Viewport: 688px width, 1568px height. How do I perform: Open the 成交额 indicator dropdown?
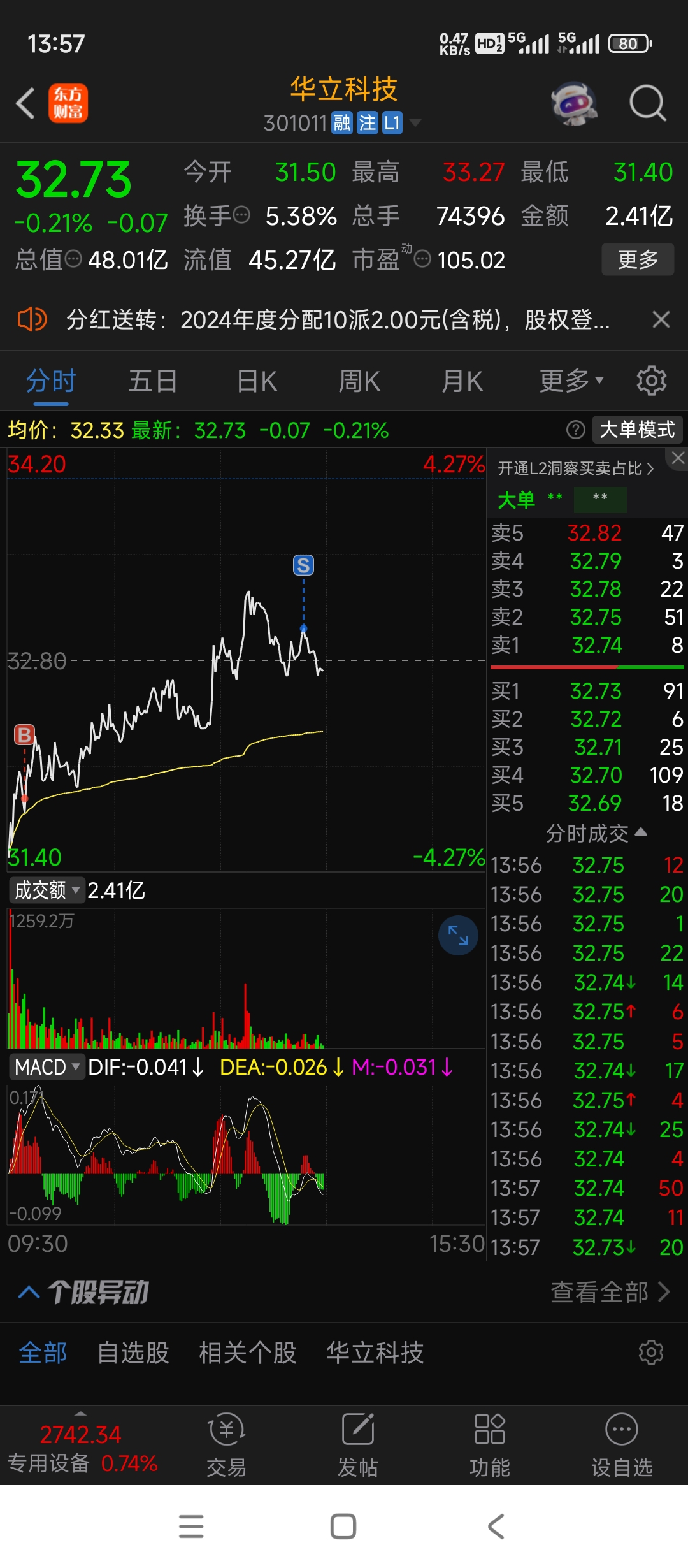[47, 890]
